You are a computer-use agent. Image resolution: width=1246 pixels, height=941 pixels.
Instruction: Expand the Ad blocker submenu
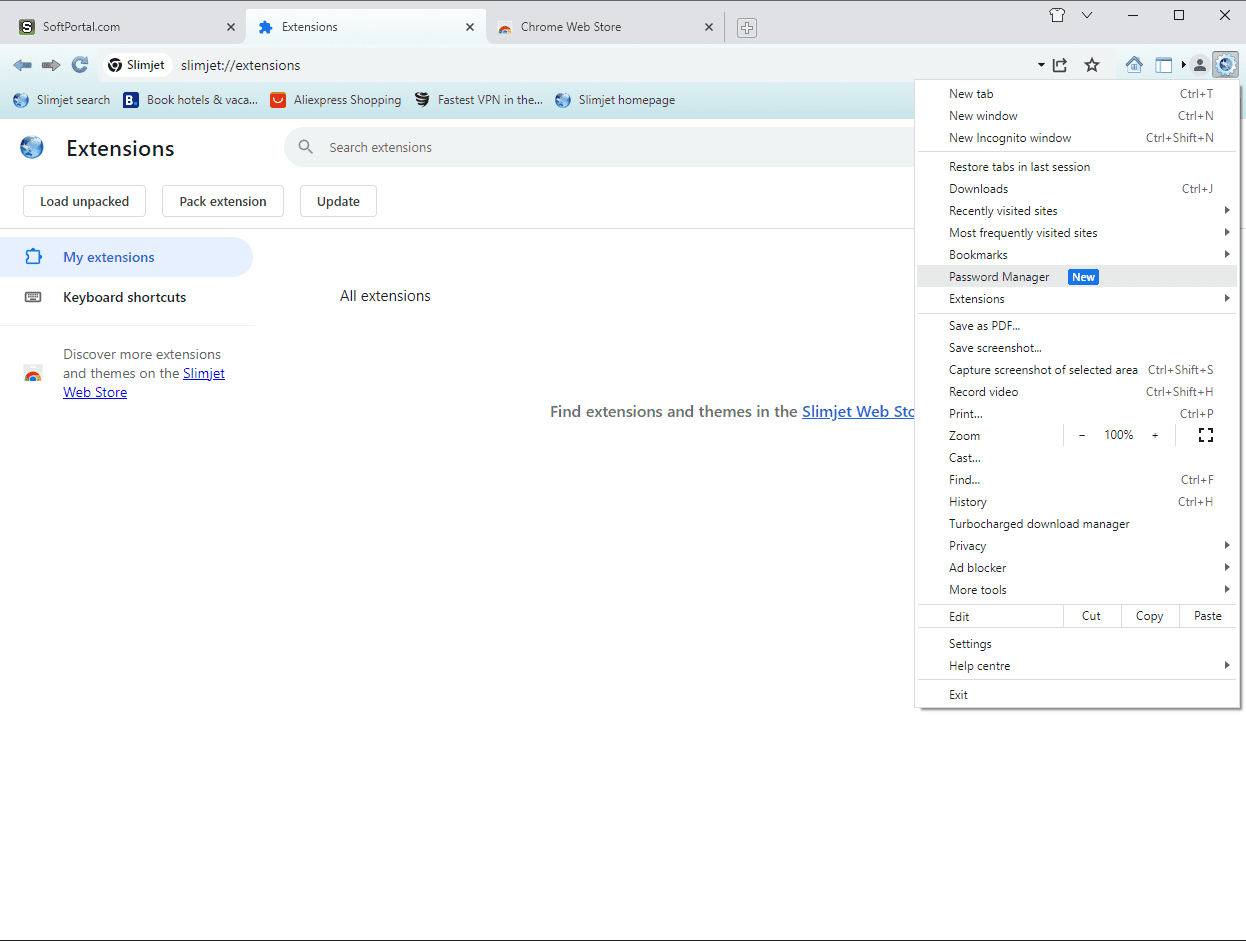tap(1077, 568)
